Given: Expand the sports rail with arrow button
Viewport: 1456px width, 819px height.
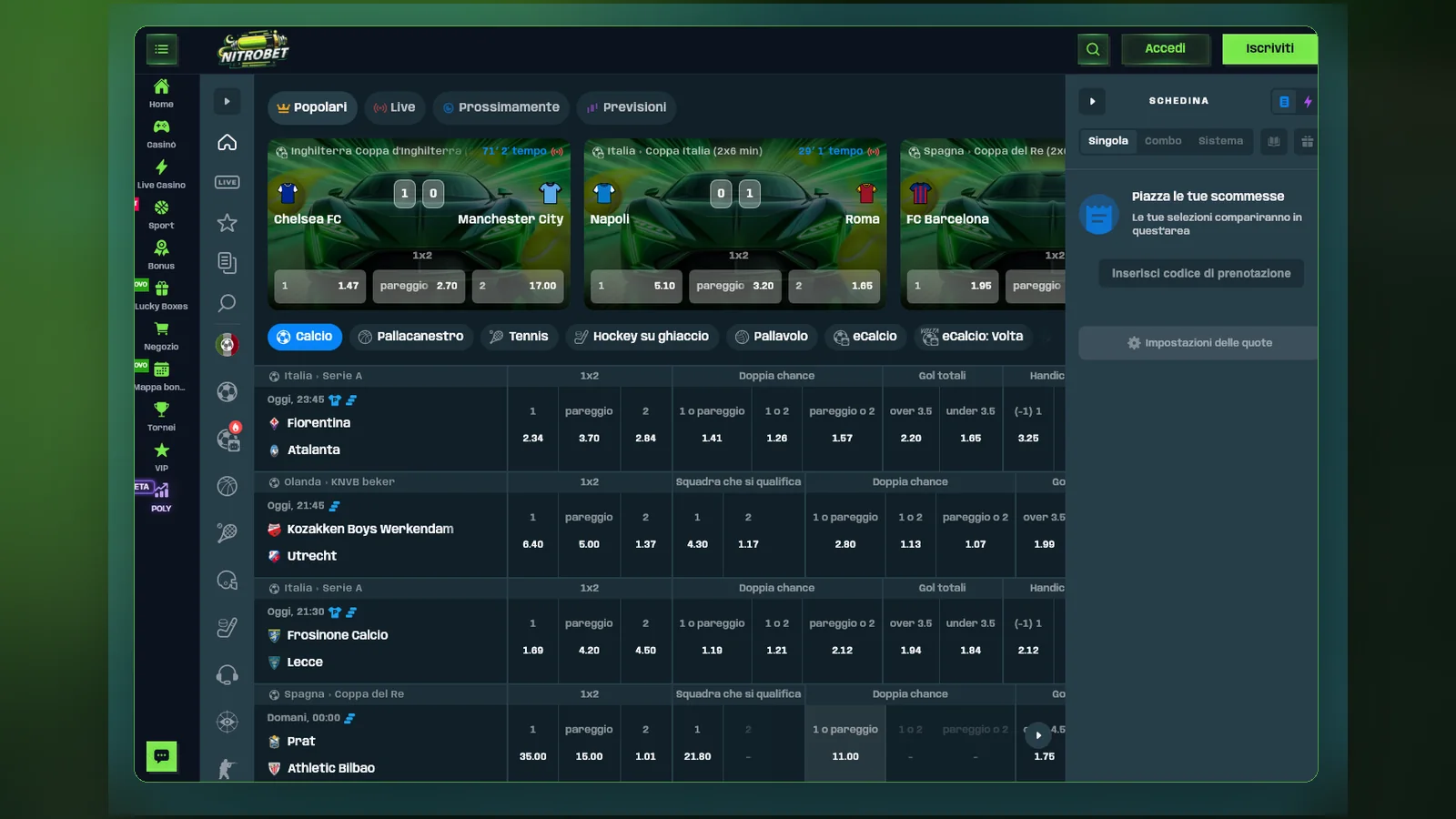Looking at the screenshot, I should (227, 101).
